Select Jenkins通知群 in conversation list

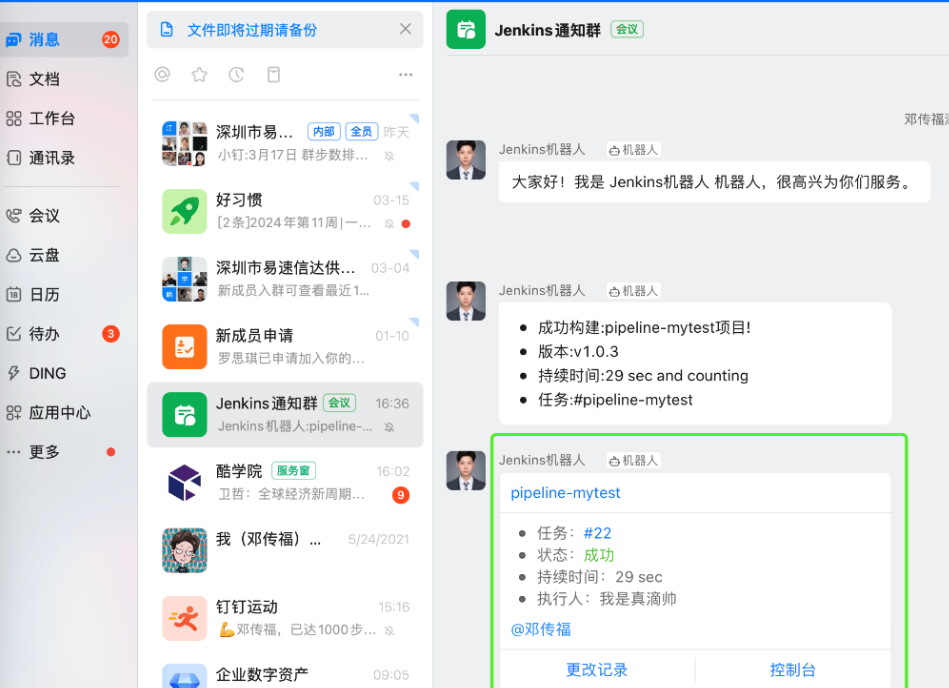pyautogui.click(x=285, y=414)
